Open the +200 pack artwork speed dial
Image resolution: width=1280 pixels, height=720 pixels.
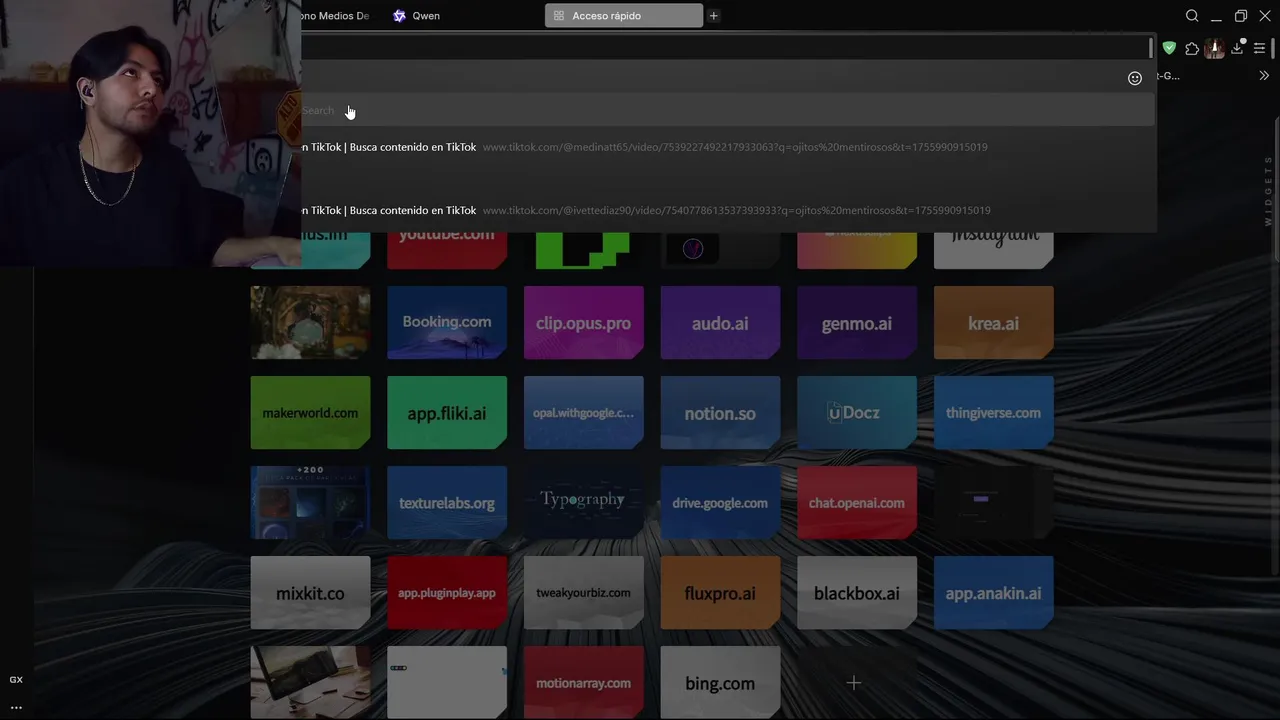(x=310, y=502)
